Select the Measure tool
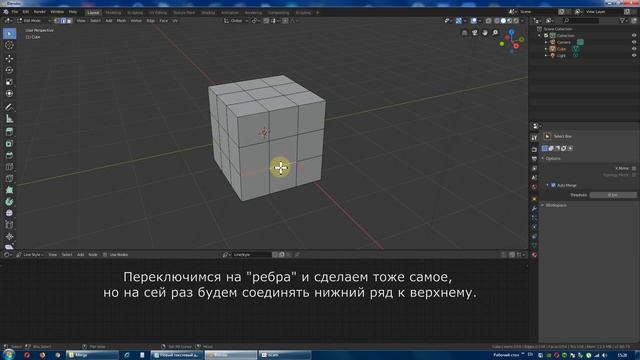The width and height of the screenshot is (640, 360). click(9, 119)
